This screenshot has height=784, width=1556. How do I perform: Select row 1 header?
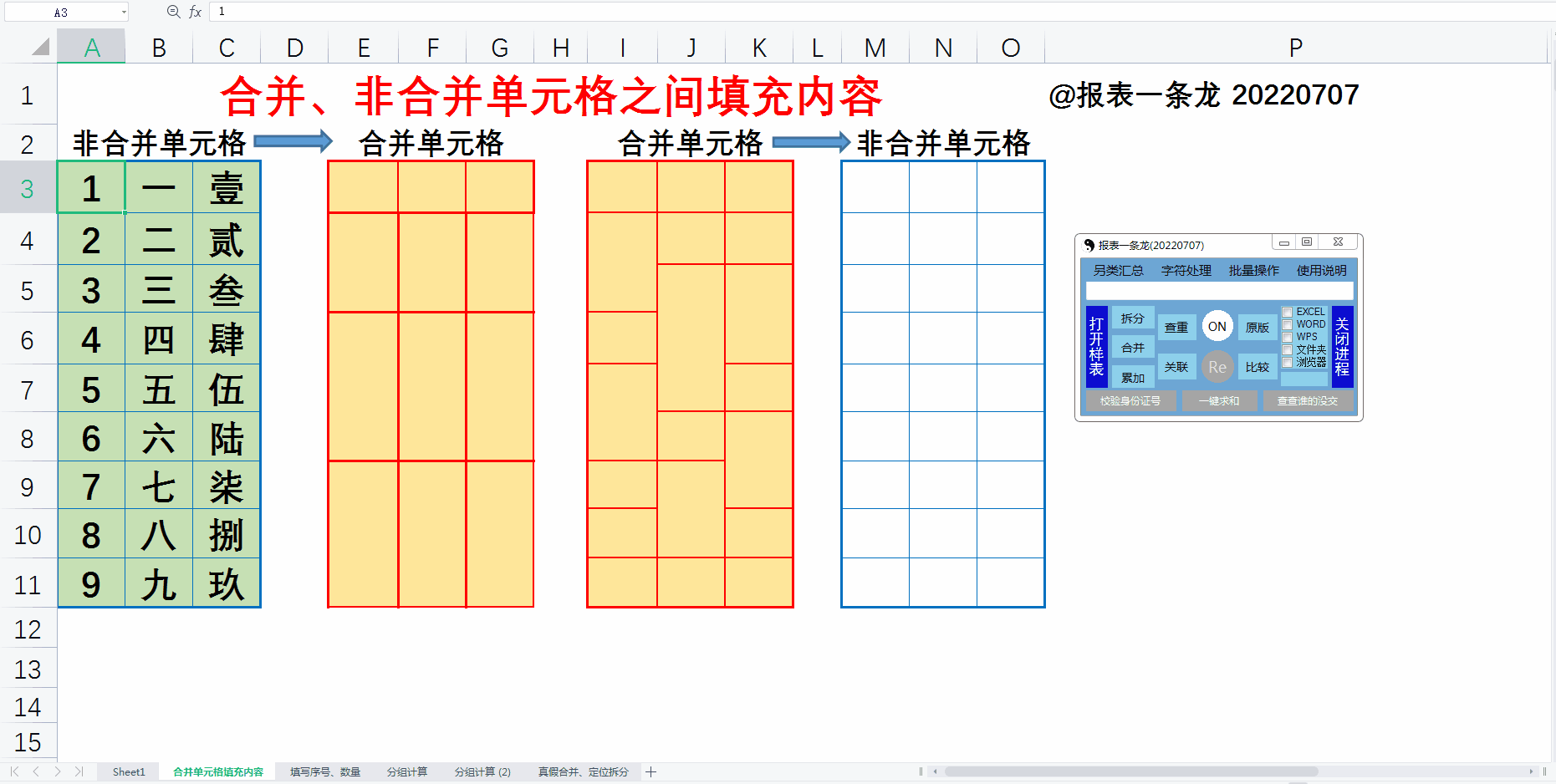[x=28, y=94]
